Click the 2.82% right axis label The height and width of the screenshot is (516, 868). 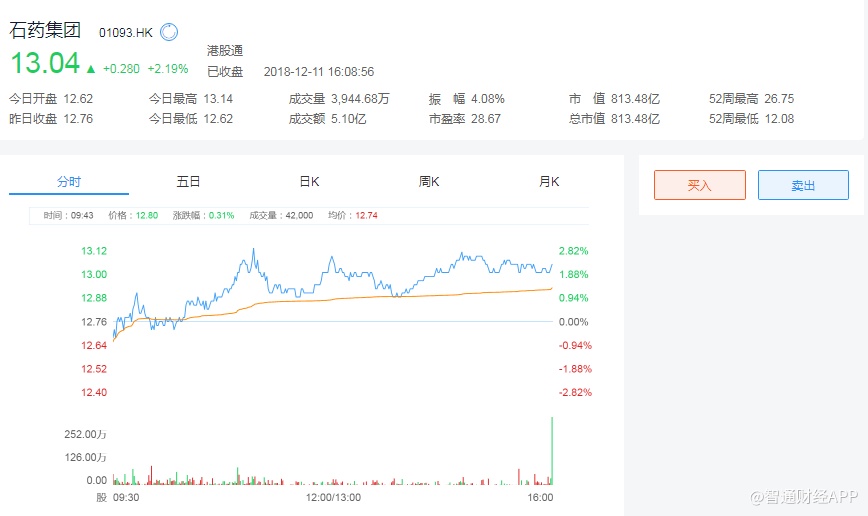pos(573,251)
